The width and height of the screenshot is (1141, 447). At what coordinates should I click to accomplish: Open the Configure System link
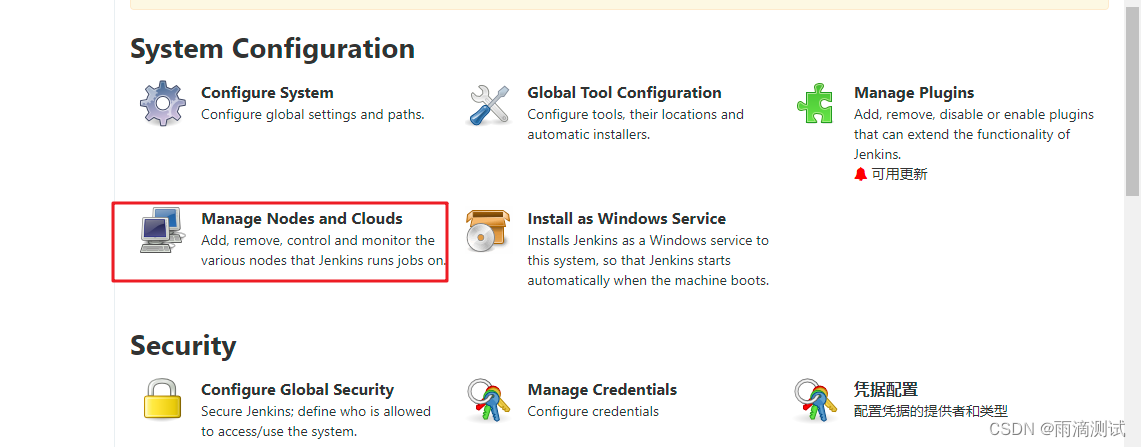(267, 93)
